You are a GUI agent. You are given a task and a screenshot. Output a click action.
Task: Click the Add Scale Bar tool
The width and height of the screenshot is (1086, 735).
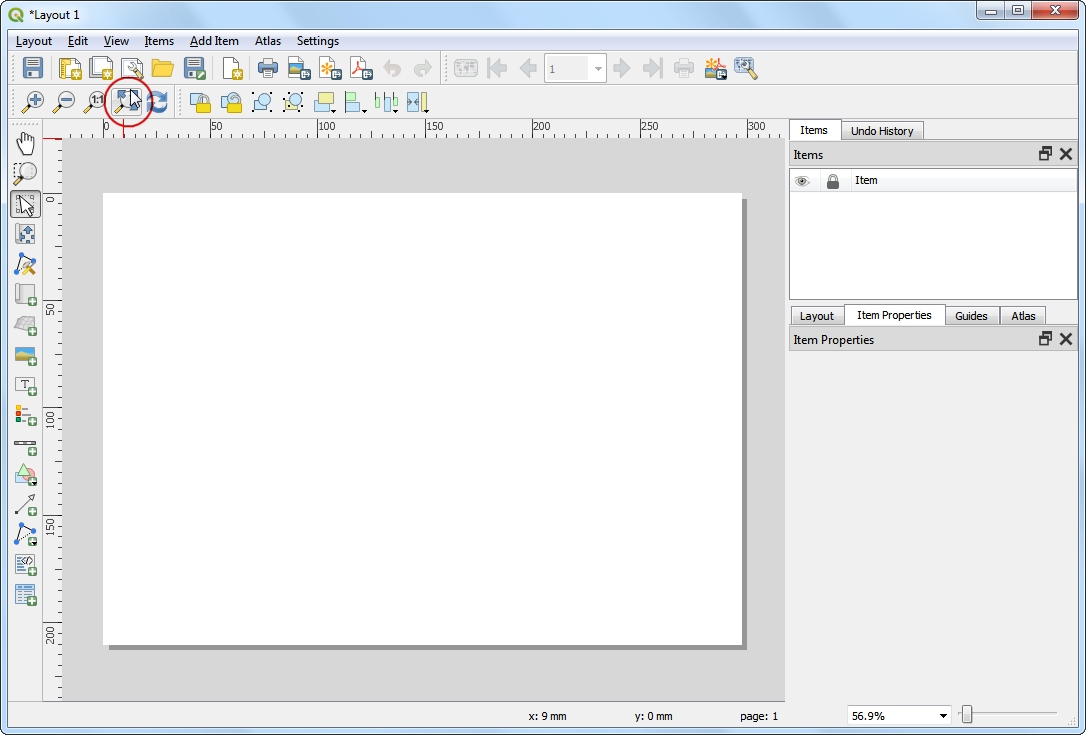click(26, 445)
